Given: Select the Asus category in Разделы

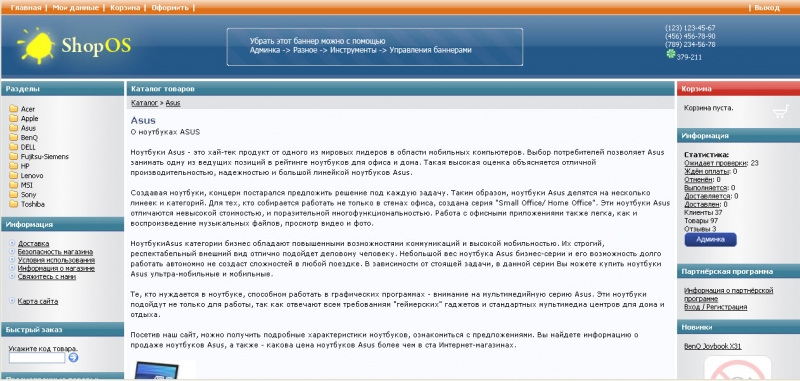Looking at the screenshot, I should coord(29,128).
